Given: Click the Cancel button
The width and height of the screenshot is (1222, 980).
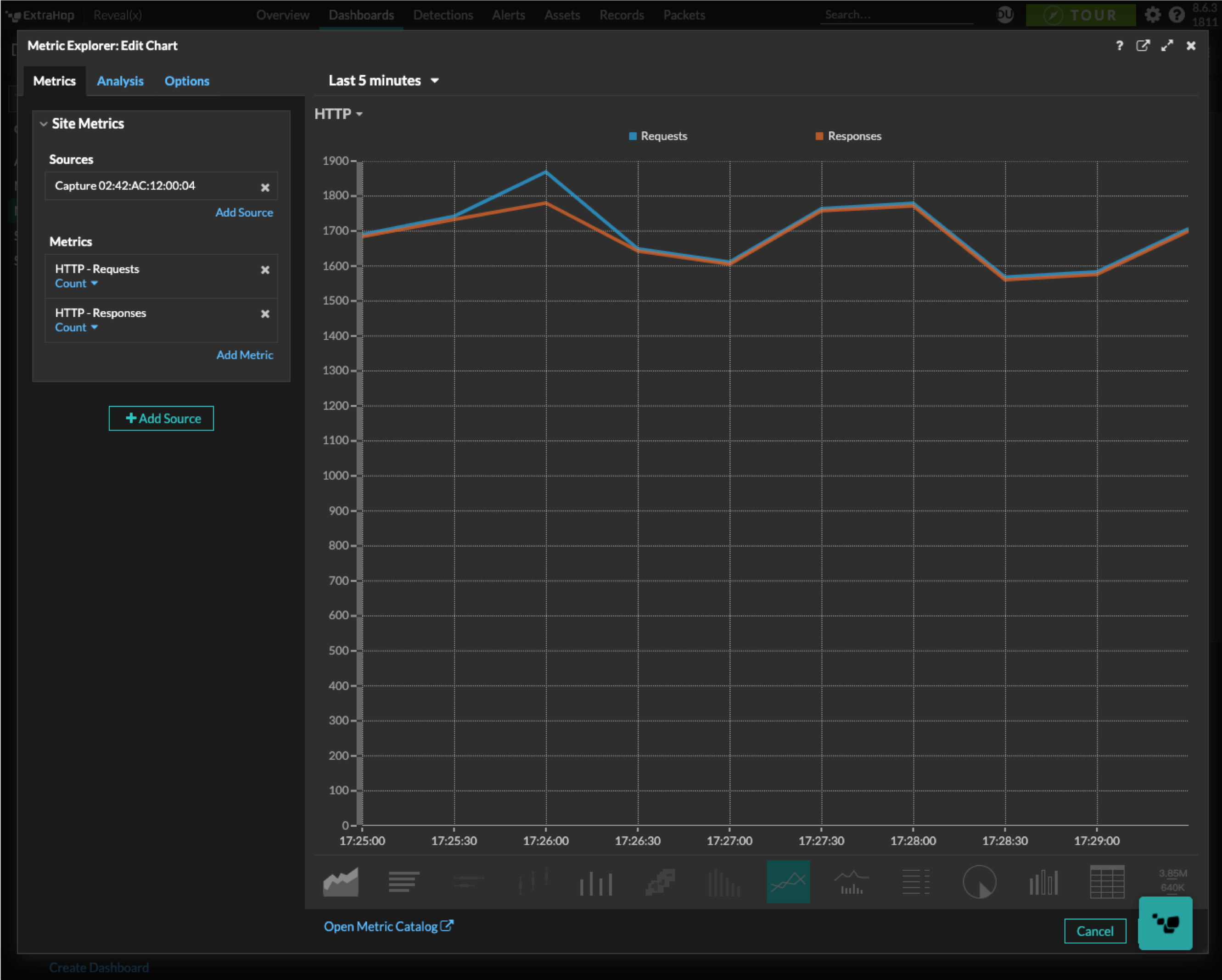Looking at the screenshot, I should 1094,931.
